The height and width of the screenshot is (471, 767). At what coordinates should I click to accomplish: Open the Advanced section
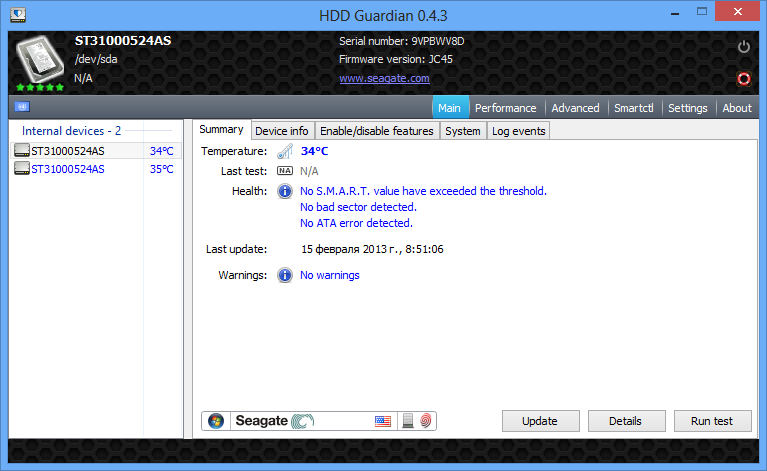point(575,108)
